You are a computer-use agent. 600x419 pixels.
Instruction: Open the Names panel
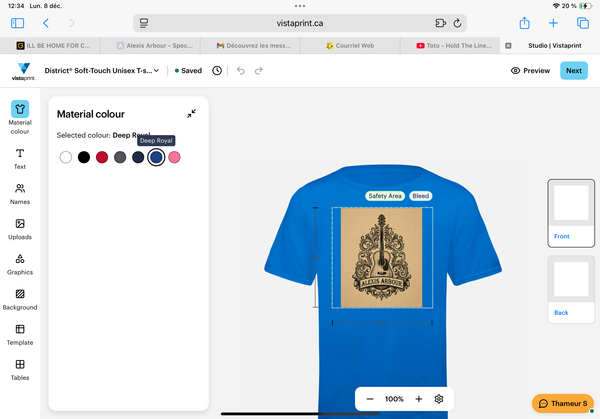[x=19, y=193]
